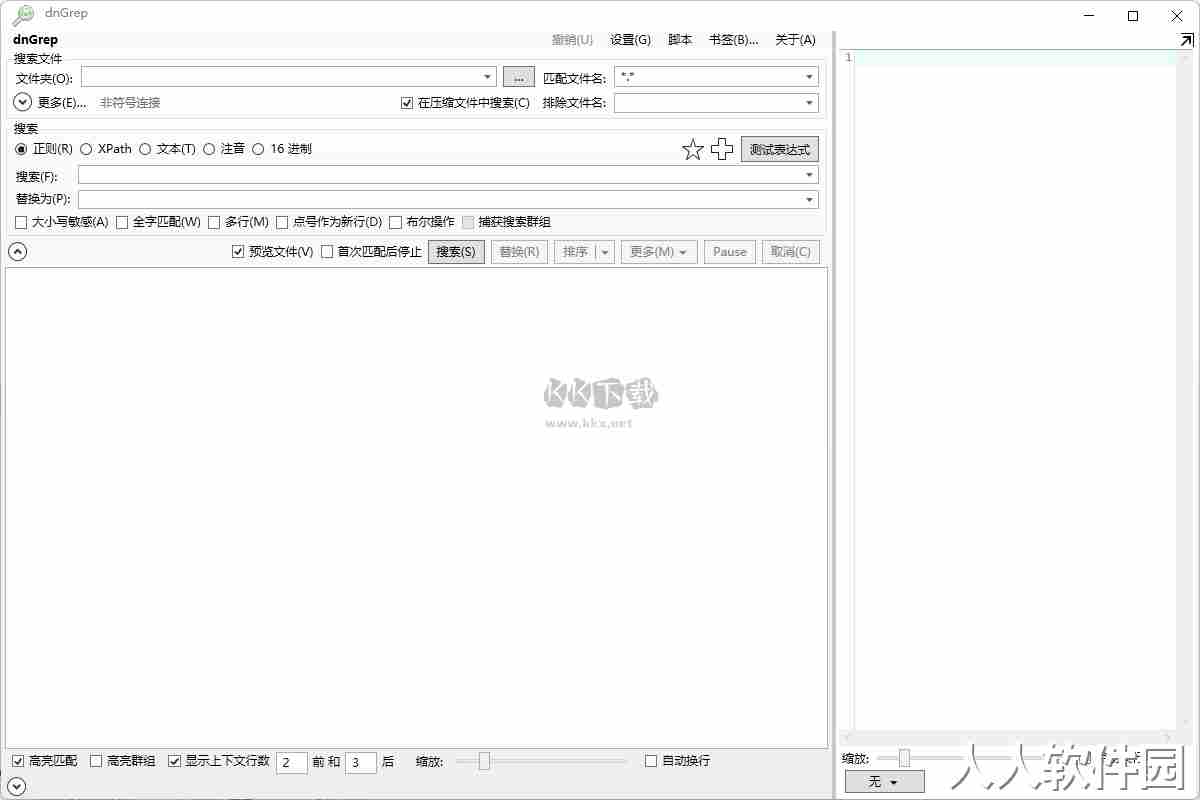Viewport: 1200px width, 800px height.
Task: Click 撤销(U) menu item
Action: (x=572, y=40)
